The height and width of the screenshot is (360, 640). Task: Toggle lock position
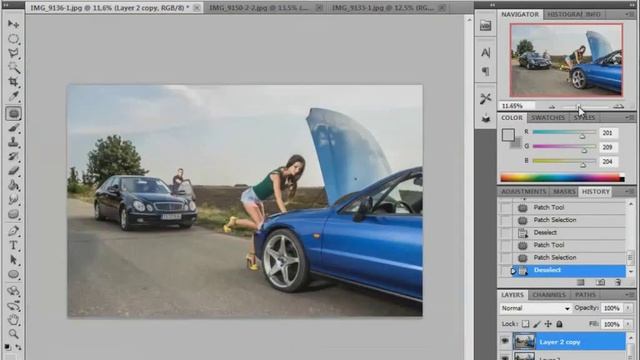pos(548,324)
